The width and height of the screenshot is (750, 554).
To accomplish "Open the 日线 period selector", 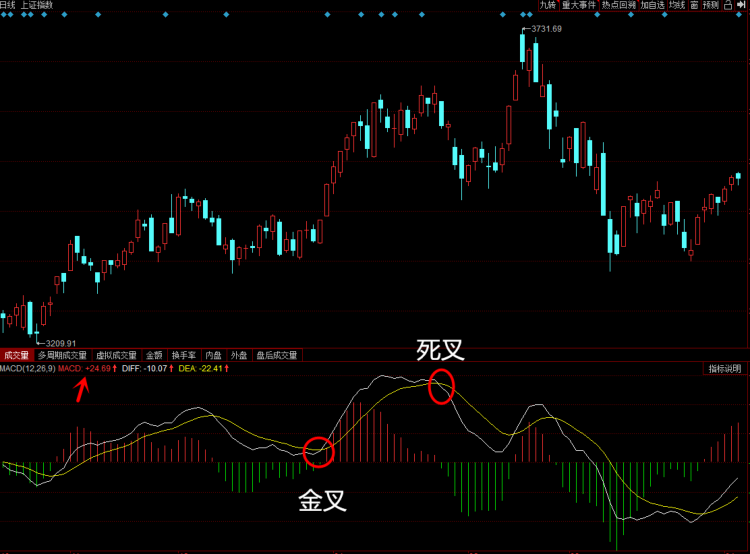I will coord(8,5).
